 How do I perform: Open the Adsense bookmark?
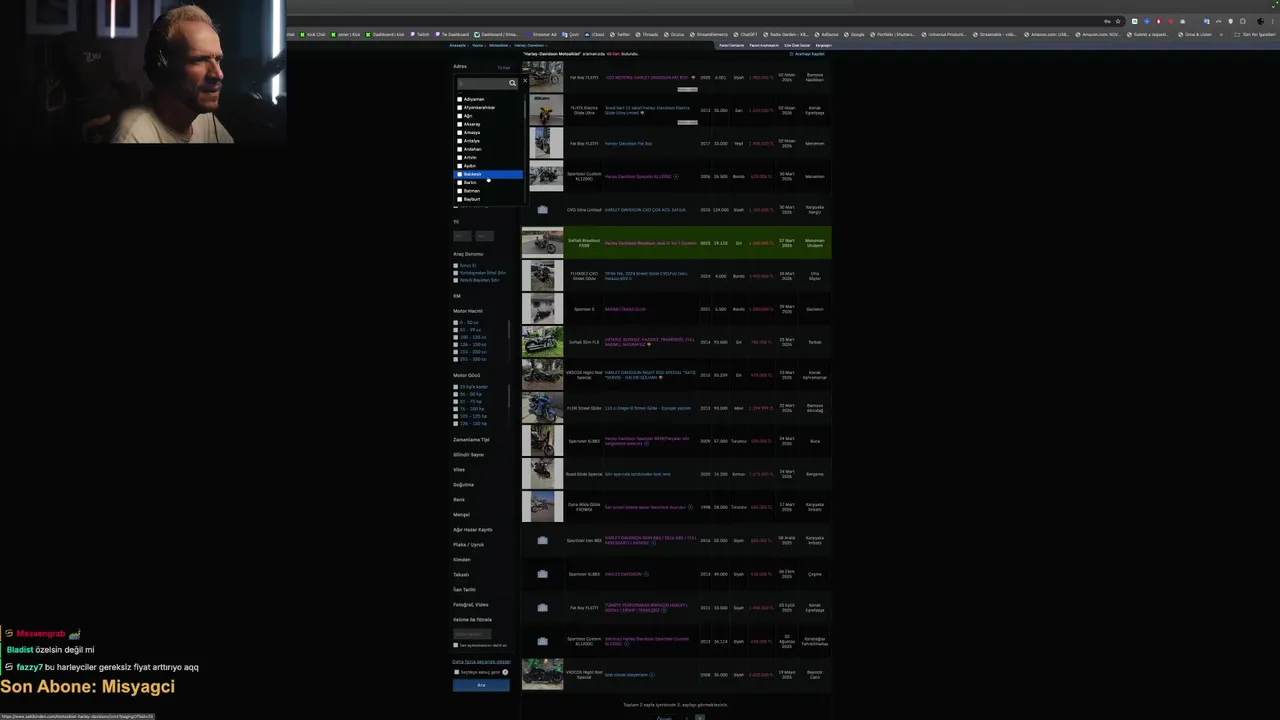pos(827,34)
